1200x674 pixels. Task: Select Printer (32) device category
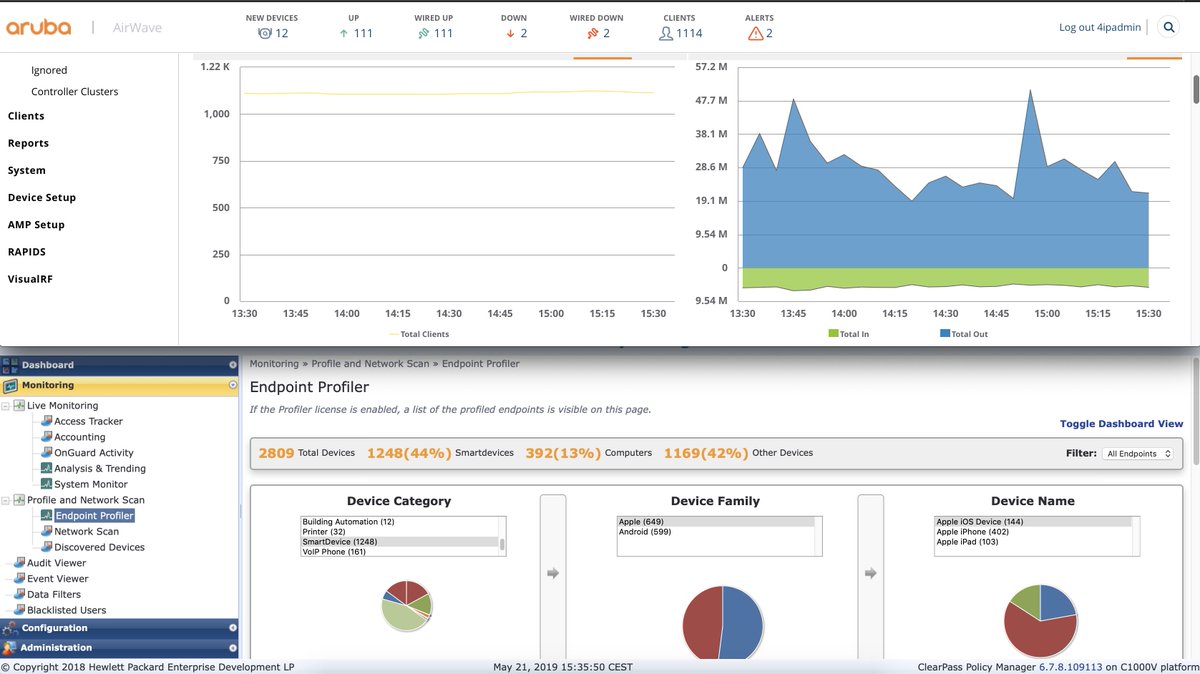click(400, 532)
